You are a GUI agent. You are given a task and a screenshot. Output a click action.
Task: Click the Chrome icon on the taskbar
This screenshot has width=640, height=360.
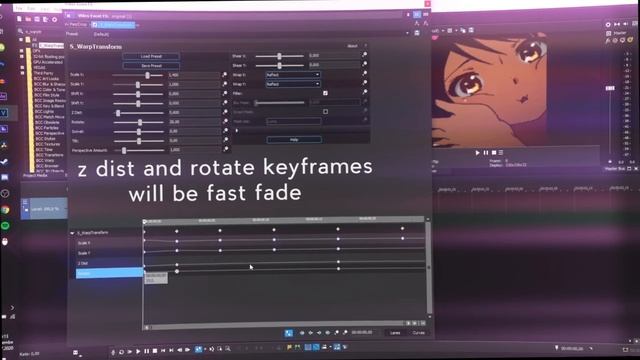(x=5, y=210)
